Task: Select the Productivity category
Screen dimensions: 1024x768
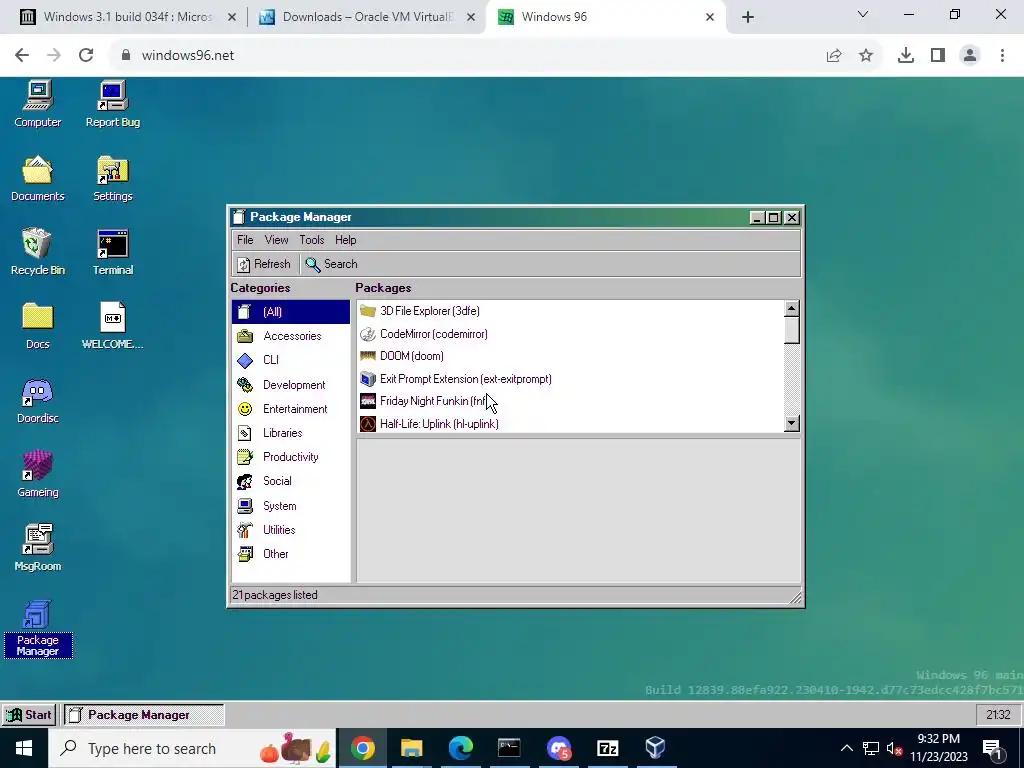Action: coord(291,457)
